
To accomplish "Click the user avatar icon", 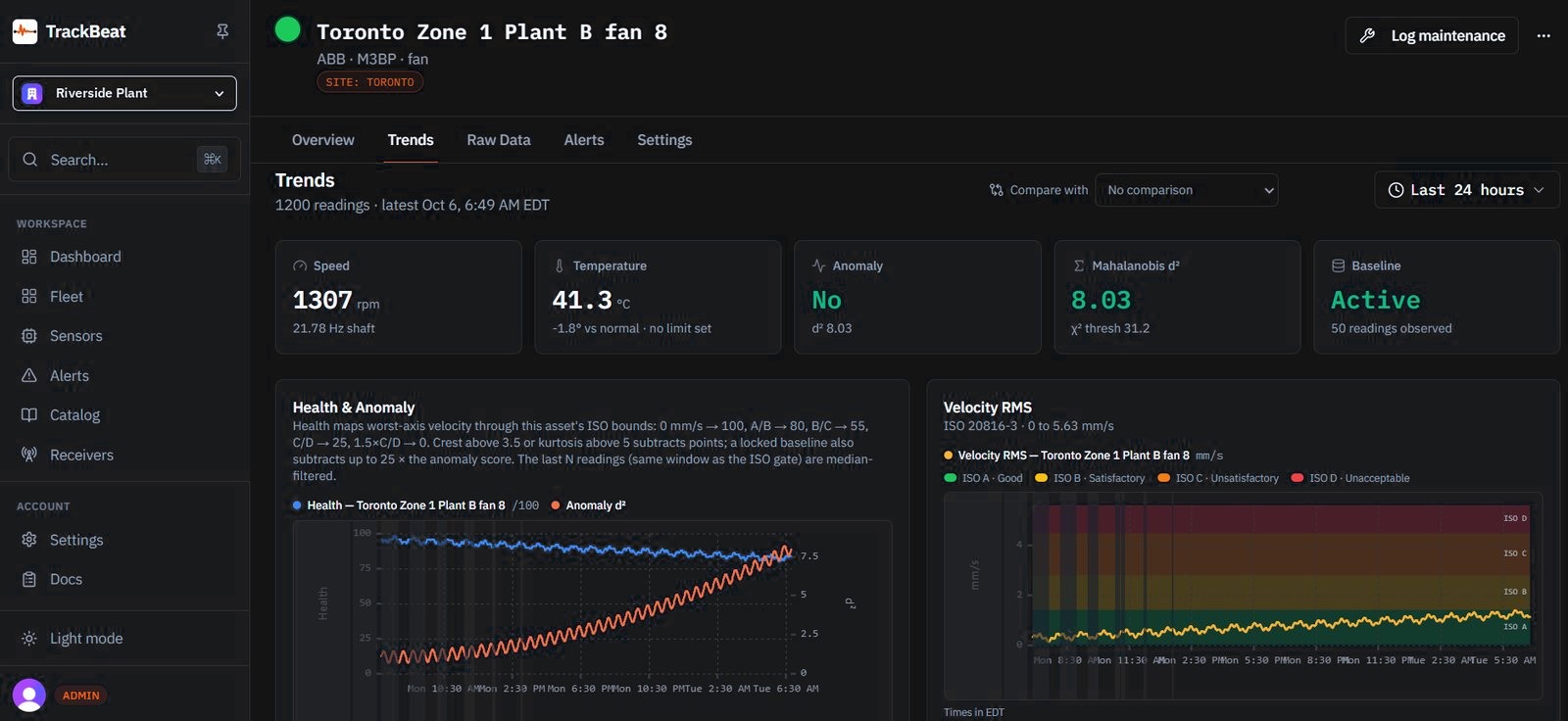I will (x=29, y=696).
